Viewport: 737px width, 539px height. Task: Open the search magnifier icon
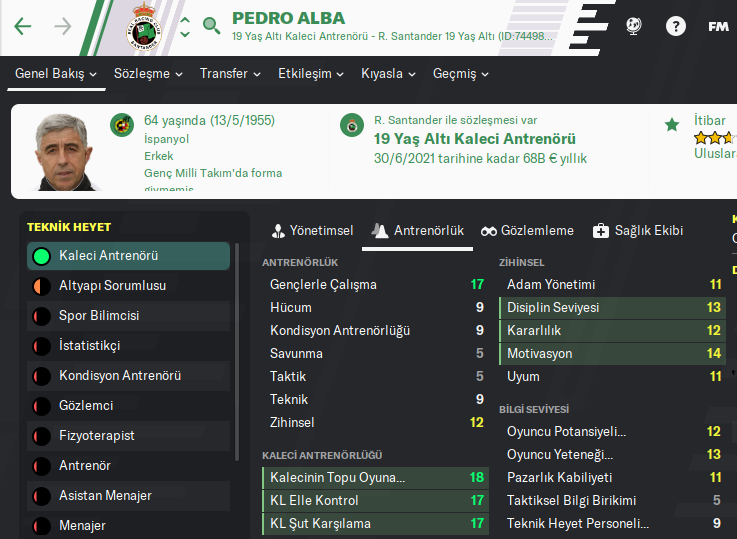(211, 26)
